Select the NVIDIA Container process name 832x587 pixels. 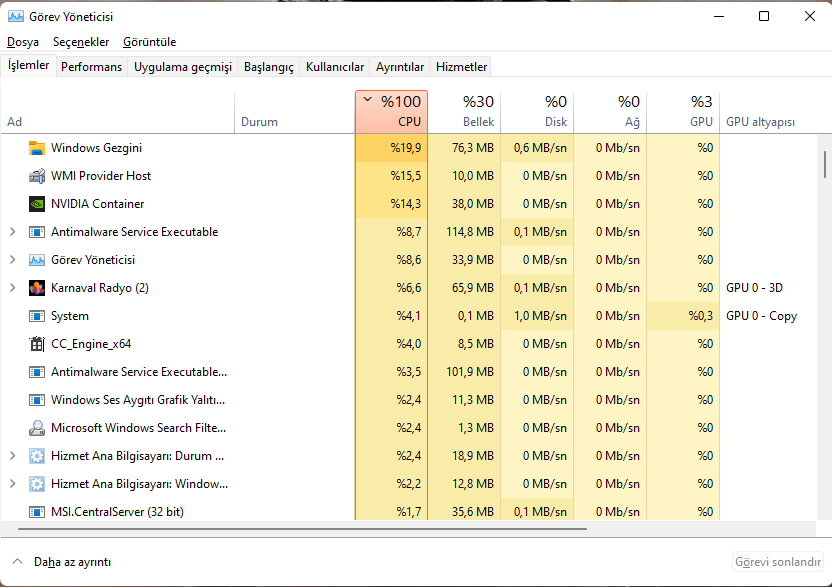98,204
